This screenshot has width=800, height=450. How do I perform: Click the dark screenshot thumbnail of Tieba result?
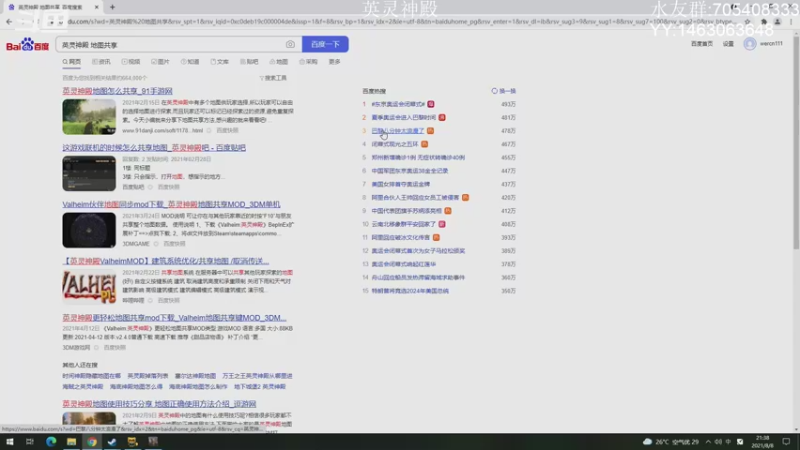tap(89, 173)
